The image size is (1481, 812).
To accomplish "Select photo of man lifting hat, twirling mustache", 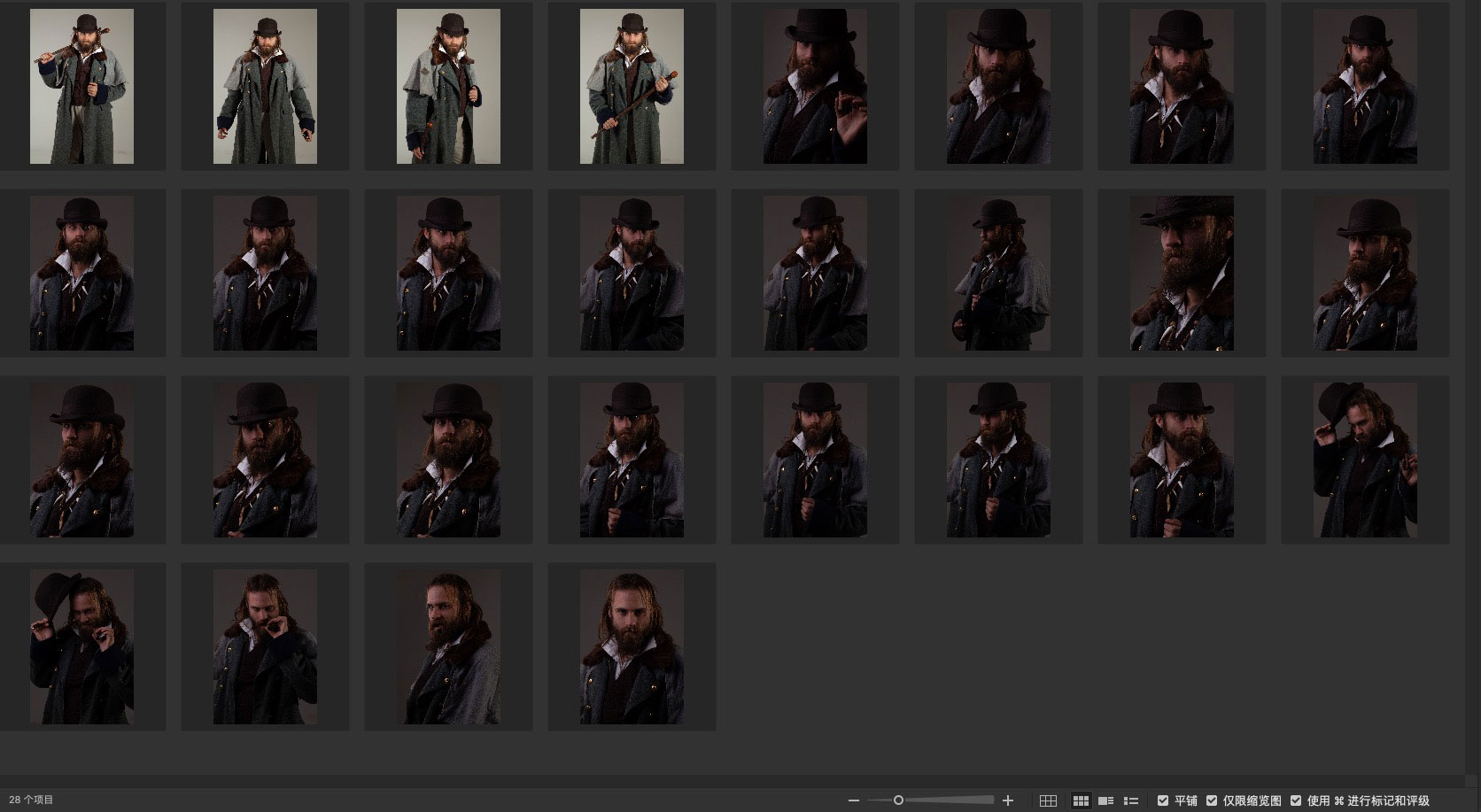I will pos(81,647).
